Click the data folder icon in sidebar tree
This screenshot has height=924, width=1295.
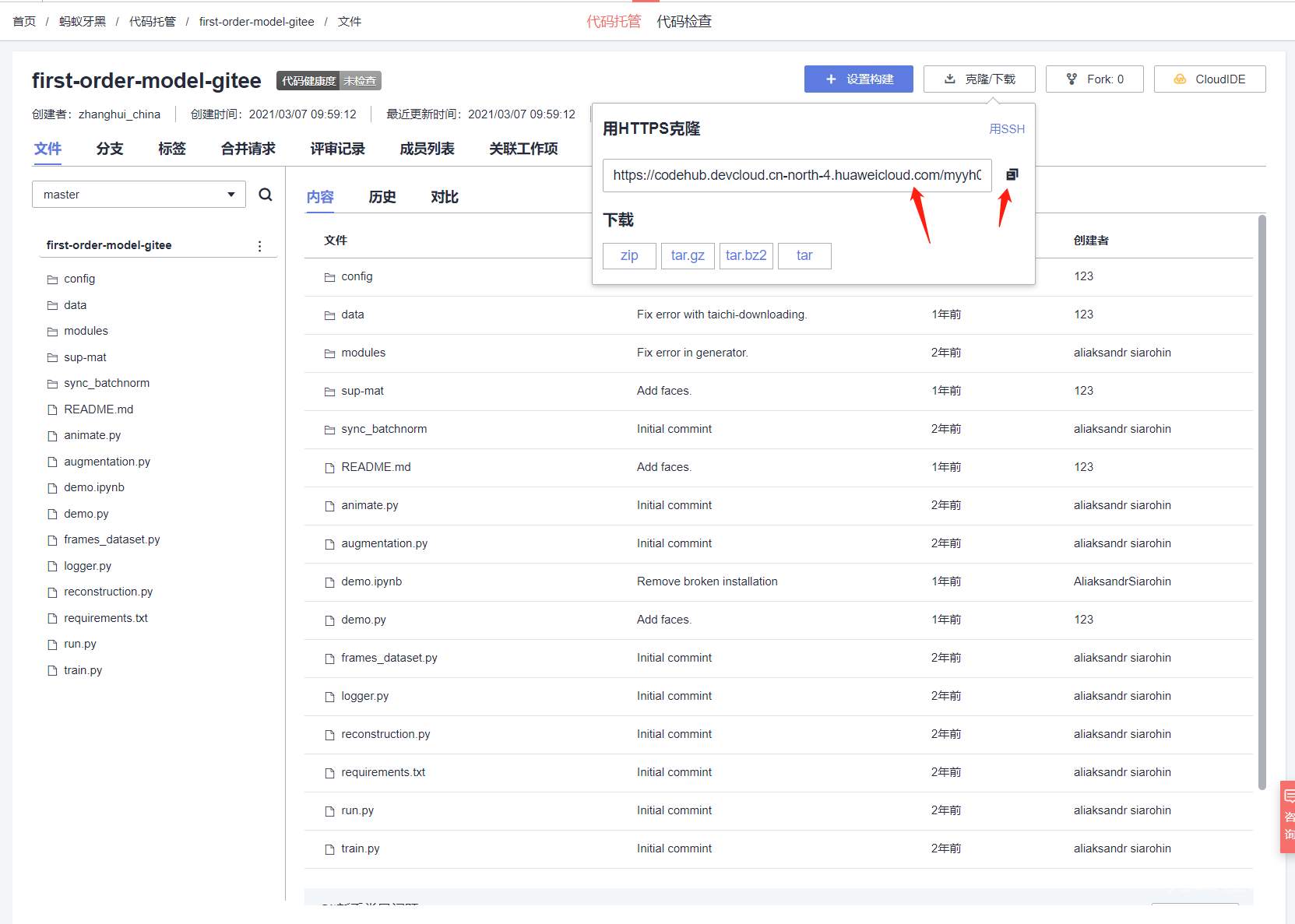click(52, 306)
